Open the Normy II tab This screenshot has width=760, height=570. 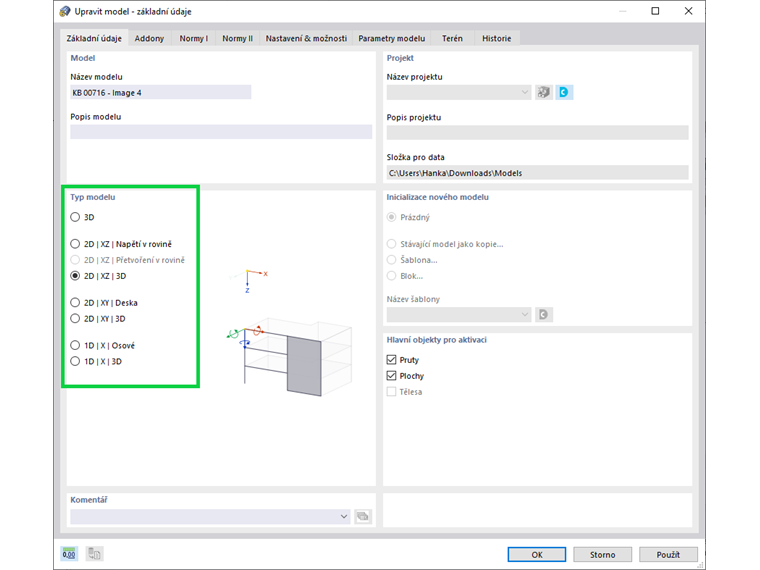coord(238,38)
